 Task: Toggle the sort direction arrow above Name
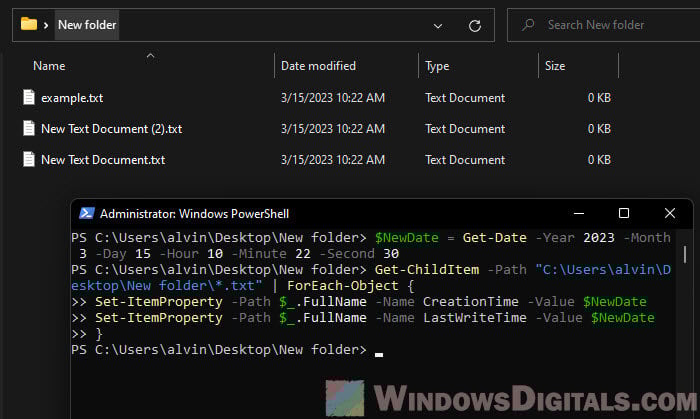click(x=150, y=55)
